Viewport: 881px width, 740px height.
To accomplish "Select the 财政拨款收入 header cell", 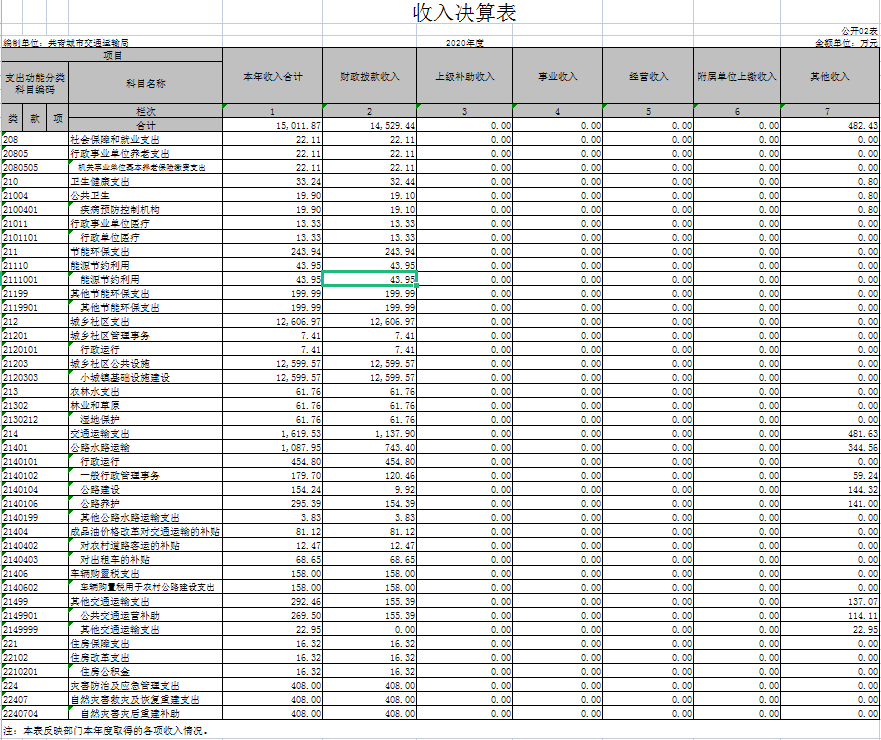I will (369, 76).
